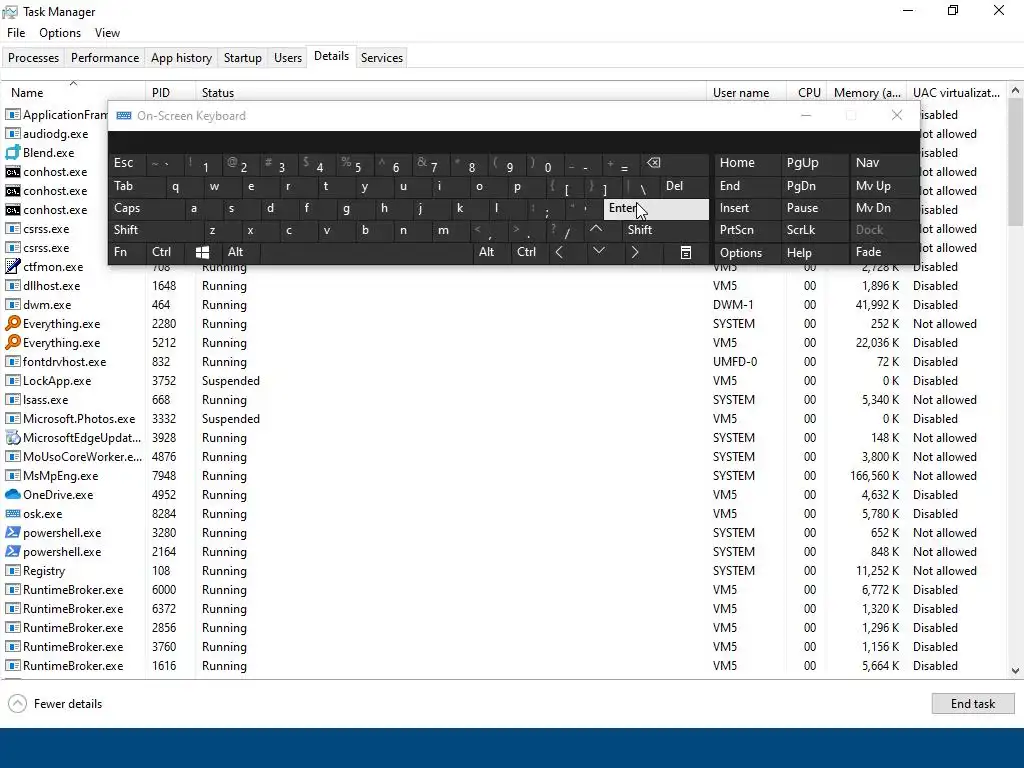
Task: Switch to the Performance tab
Action: [x=105, y=57]
